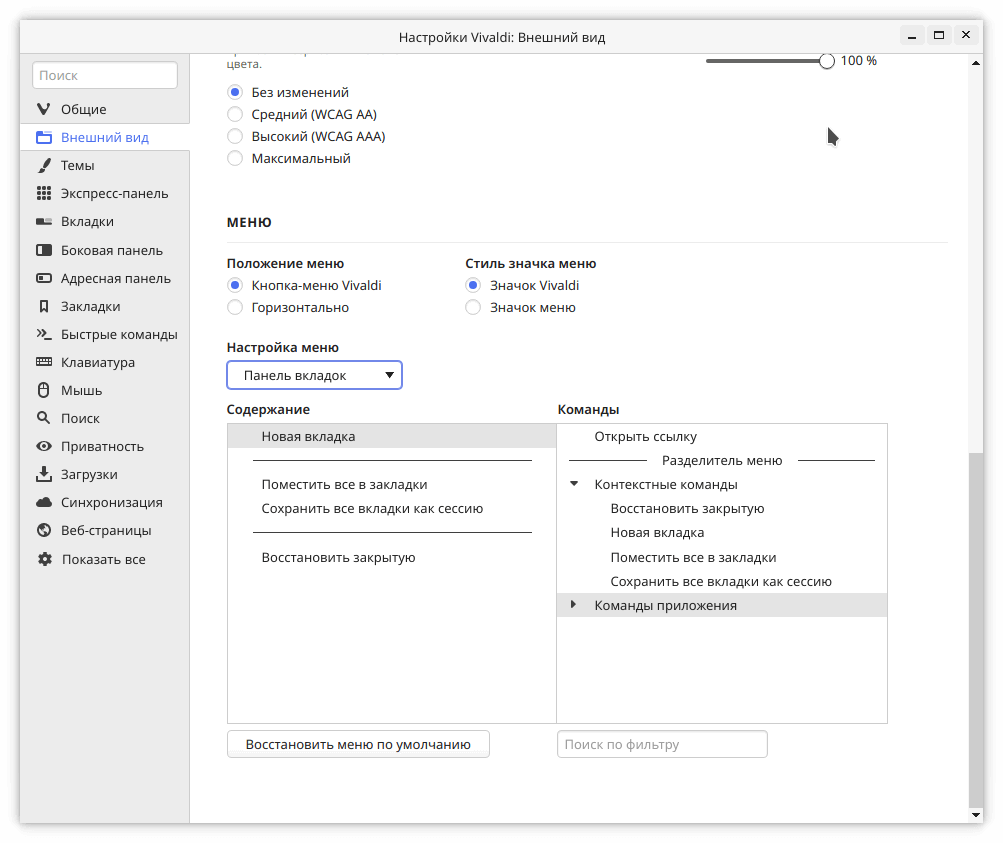Open Синхронизация settings section
This screenshot has width=1003, height=843.
(104, 502)
